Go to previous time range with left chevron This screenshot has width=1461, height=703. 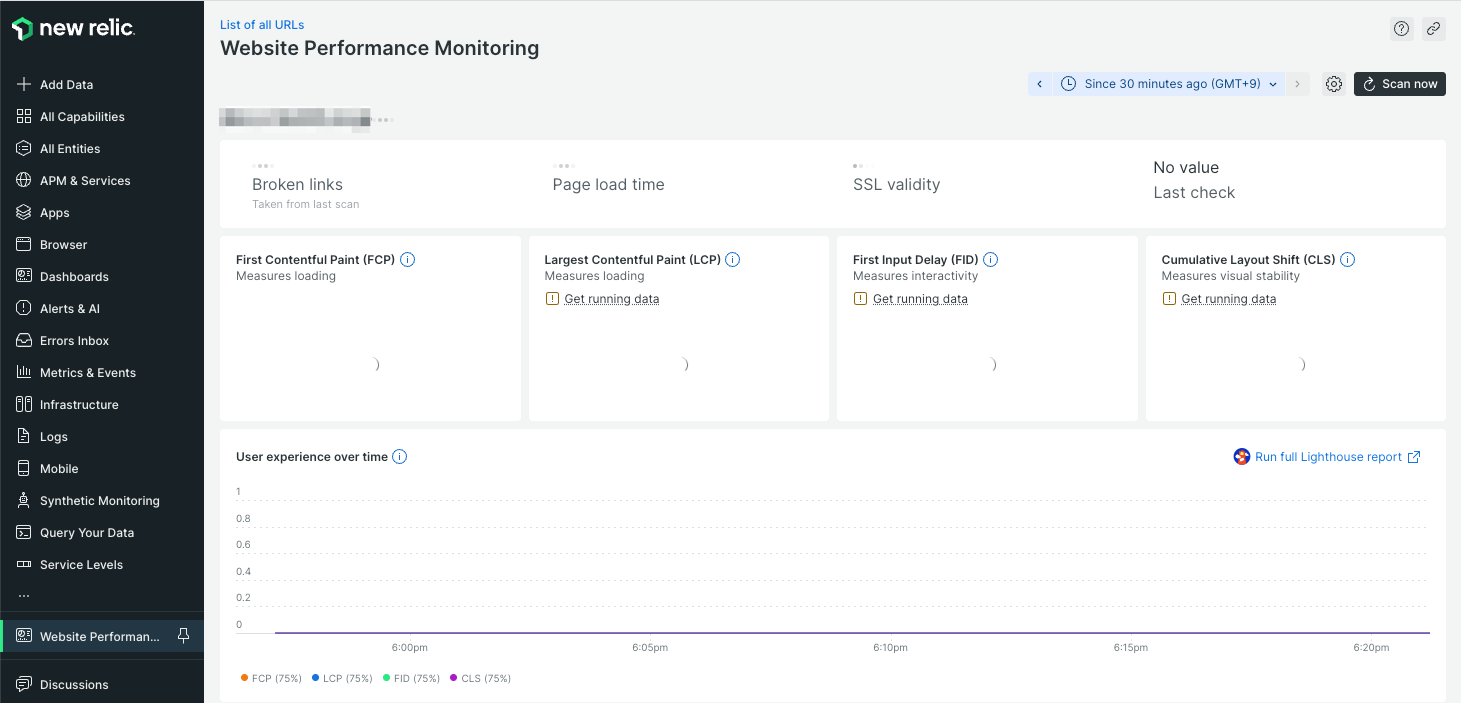tap(1039, 84)
